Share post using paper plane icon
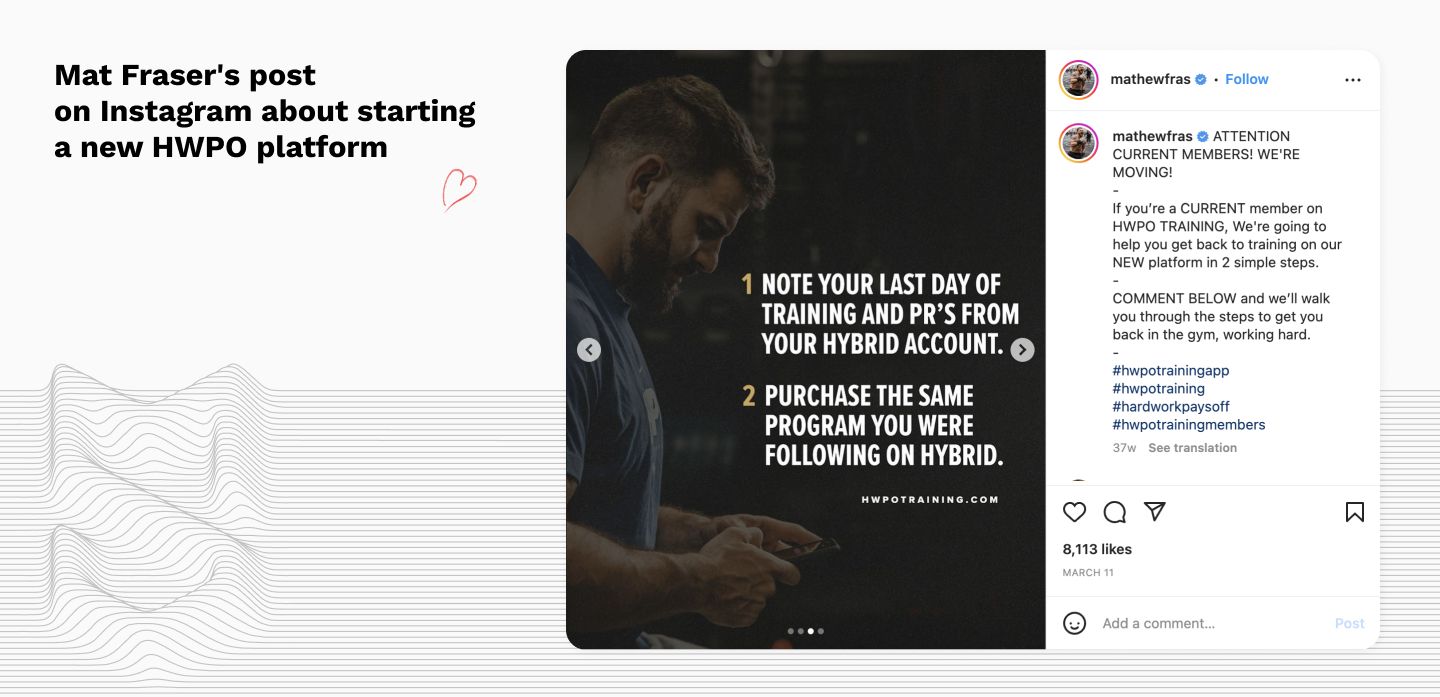Image resolution: width=1440 pixels, height=697 pixels. click(x=1155, y=511)
